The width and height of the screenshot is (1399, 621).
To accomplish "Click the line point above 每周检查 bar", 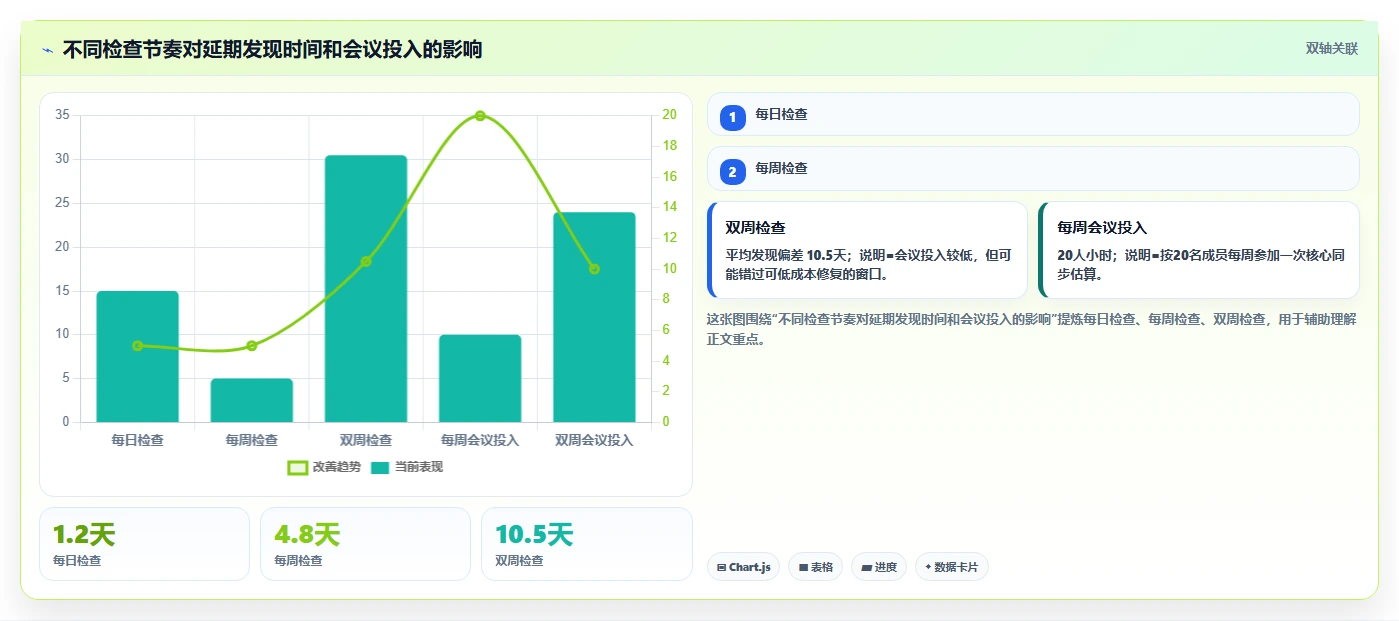I will pyautogui.click(x=252, y=346).
